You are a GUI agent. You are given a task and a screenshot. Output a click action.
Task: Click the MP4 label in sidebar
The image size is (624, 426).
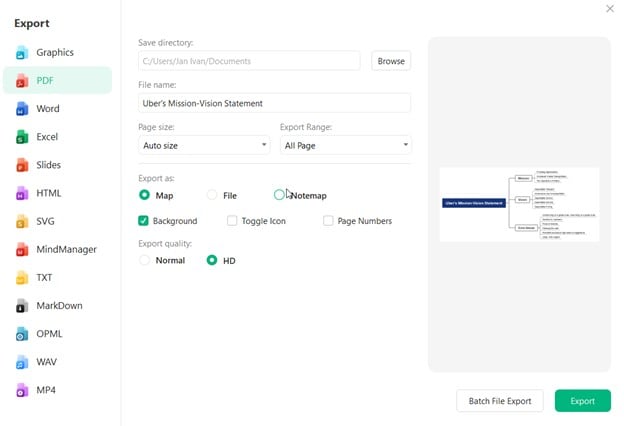[x=46, y=390]
